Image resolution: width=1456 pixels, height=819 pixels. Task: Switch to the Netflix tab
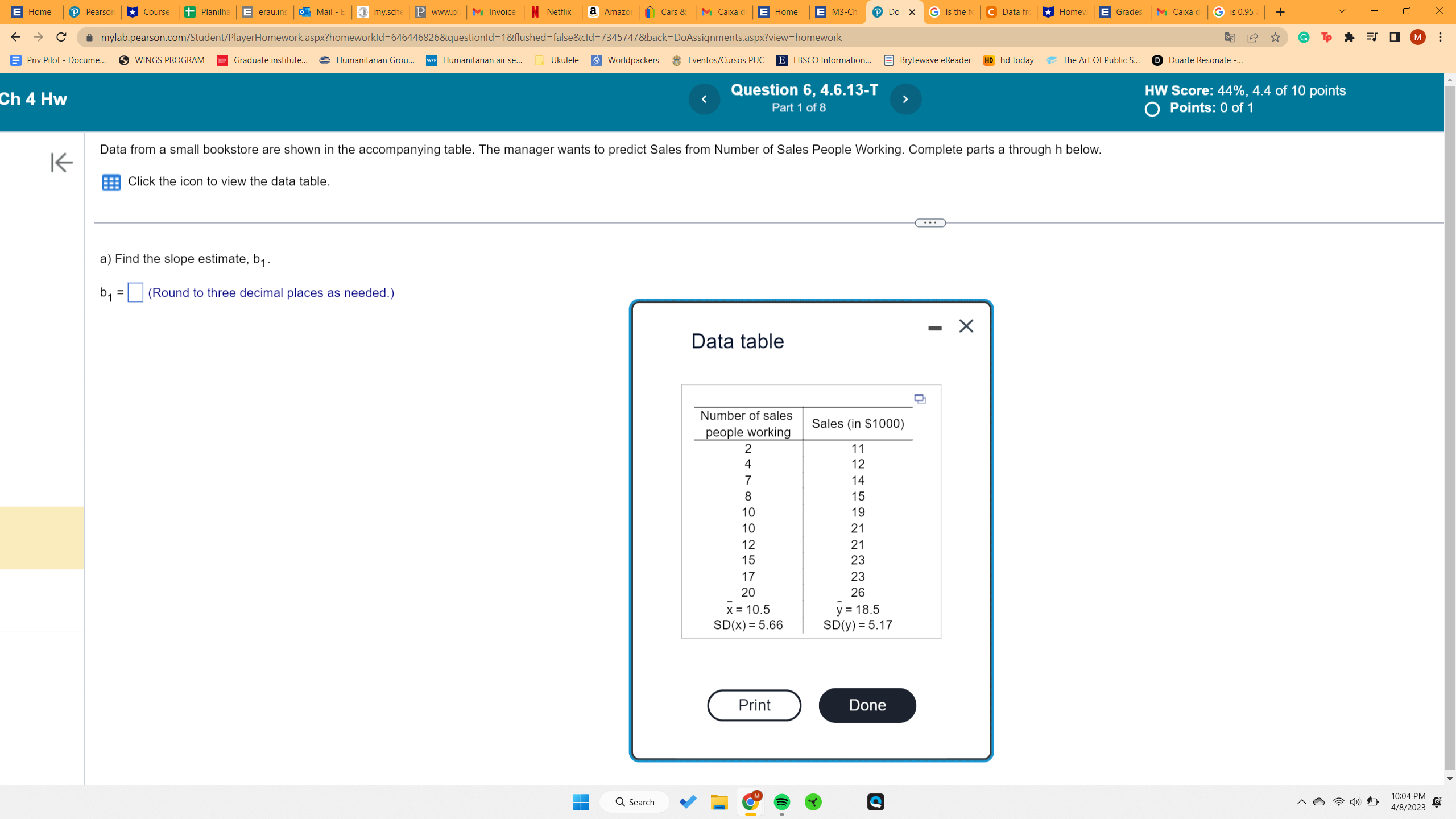[552, 12]
